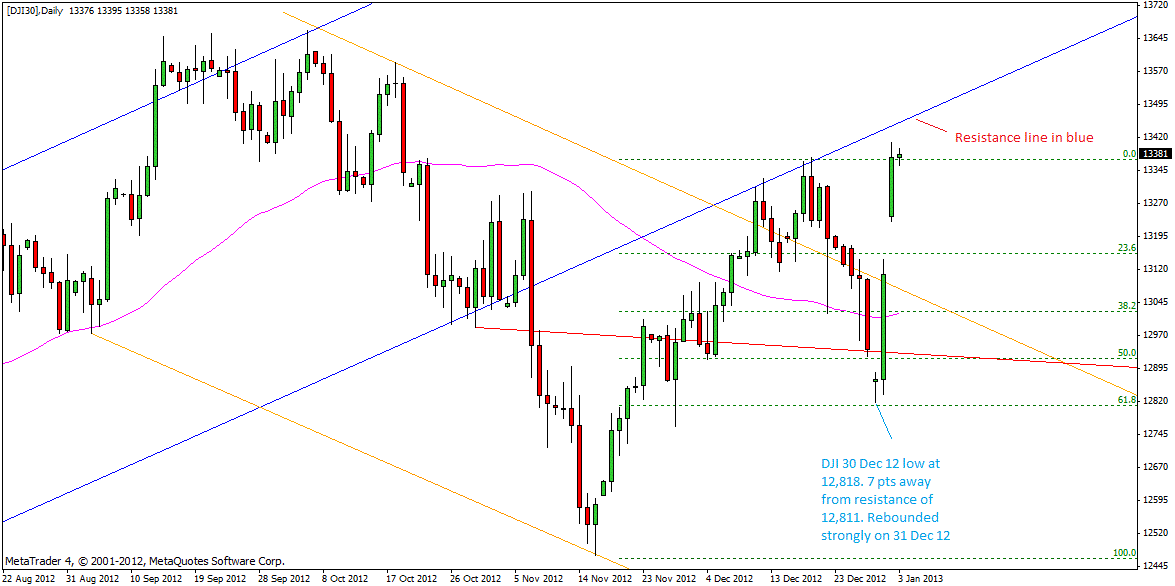Select the red arrow pointing to resistance line
Image resolution: width=1175 pixels, height=586 pixels.
pos(931,129)
